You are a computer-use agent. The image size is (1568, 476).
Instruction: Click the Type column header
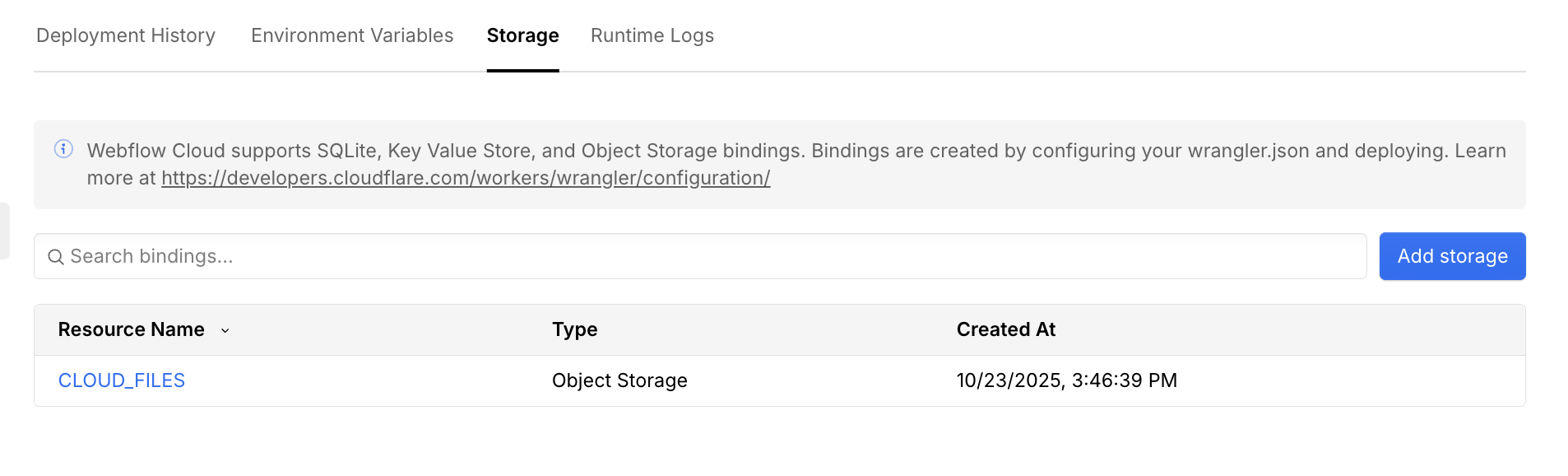pyautogui.click(x=574, y=329)
